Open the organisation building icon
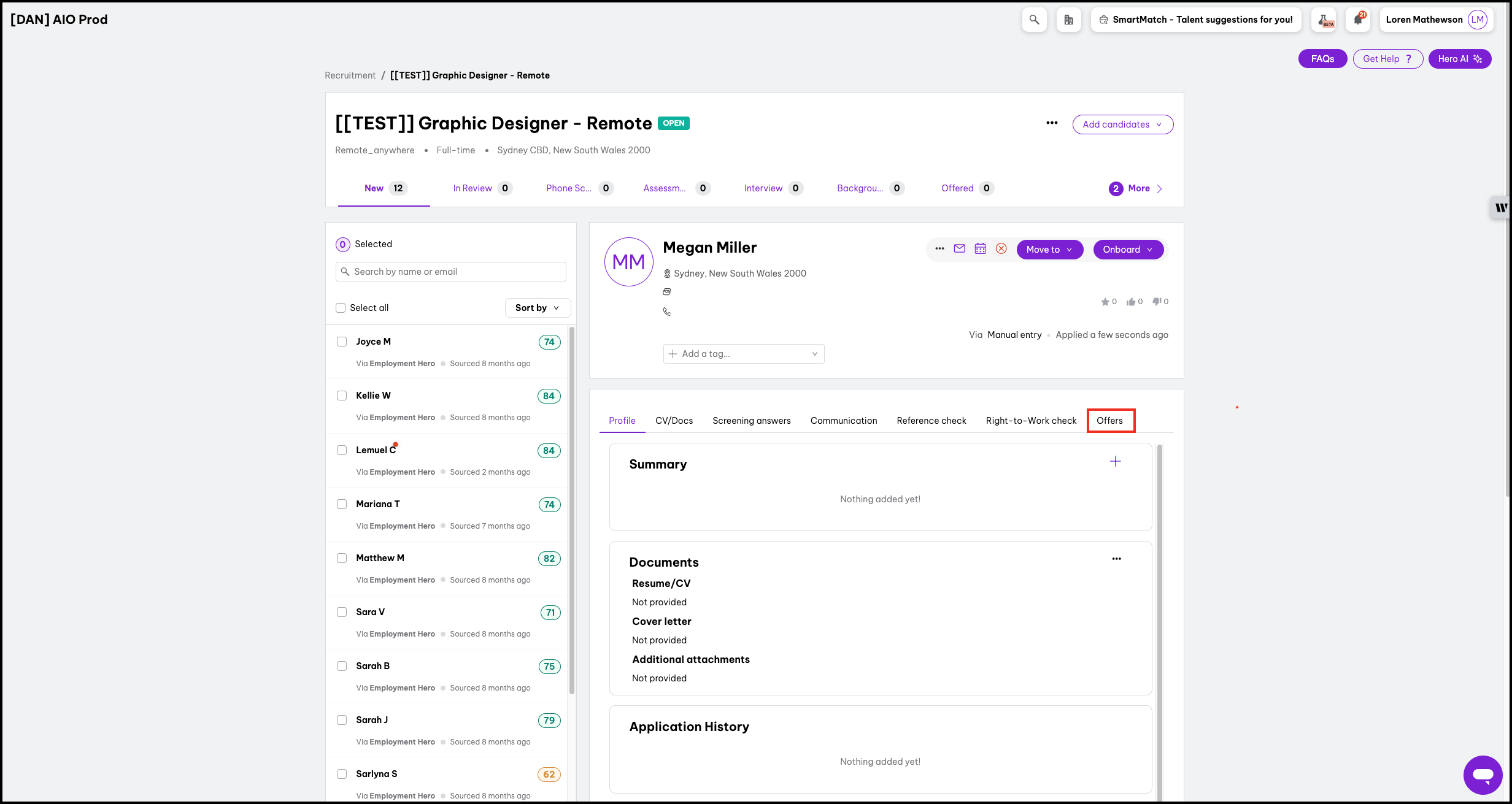This screenshot has width=1512, height=804. tap(1068, 20)
